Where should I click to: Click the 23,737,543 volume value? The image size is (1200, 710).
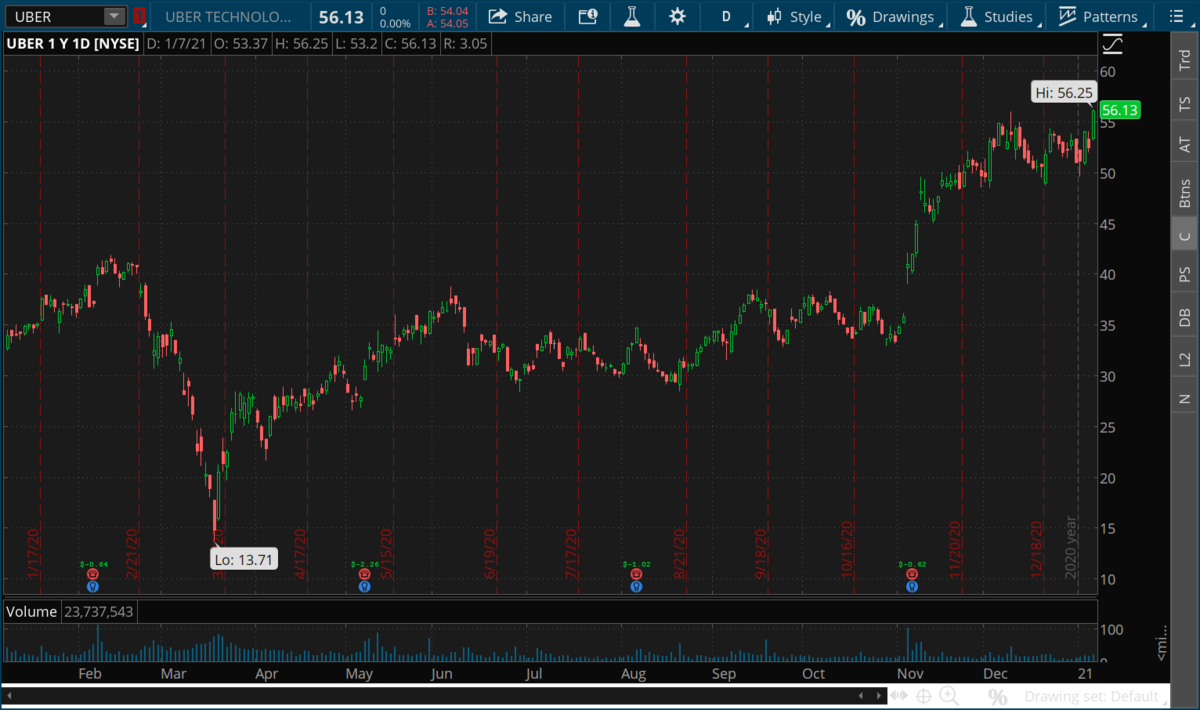click(x=98, y=611)
